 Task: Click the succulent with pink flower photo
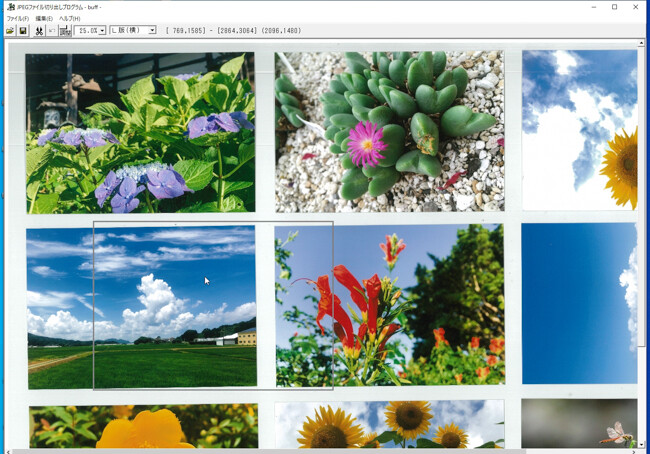tap(389, 131)
